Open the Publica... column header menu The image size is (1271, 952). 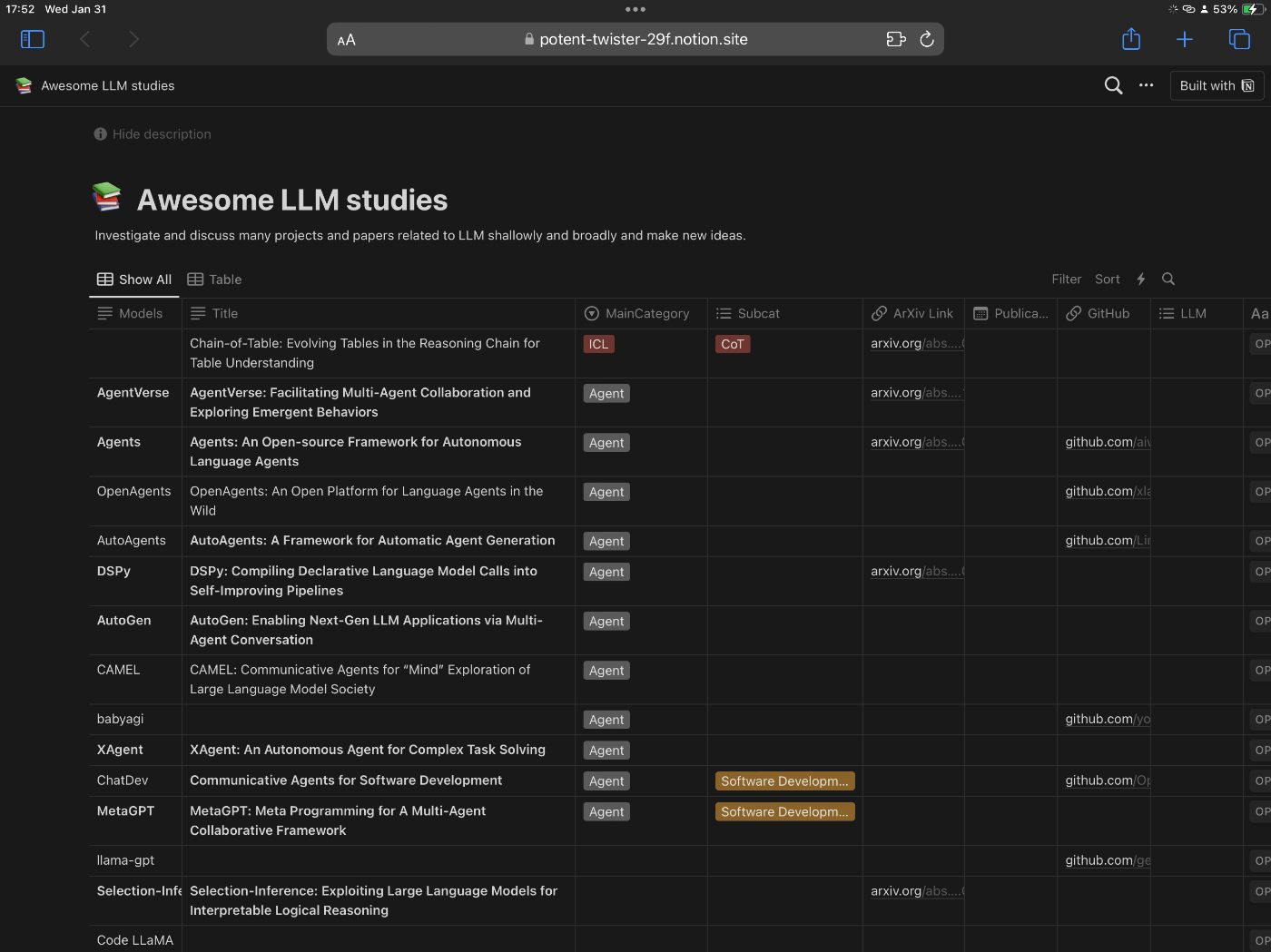pos(1010,313)
